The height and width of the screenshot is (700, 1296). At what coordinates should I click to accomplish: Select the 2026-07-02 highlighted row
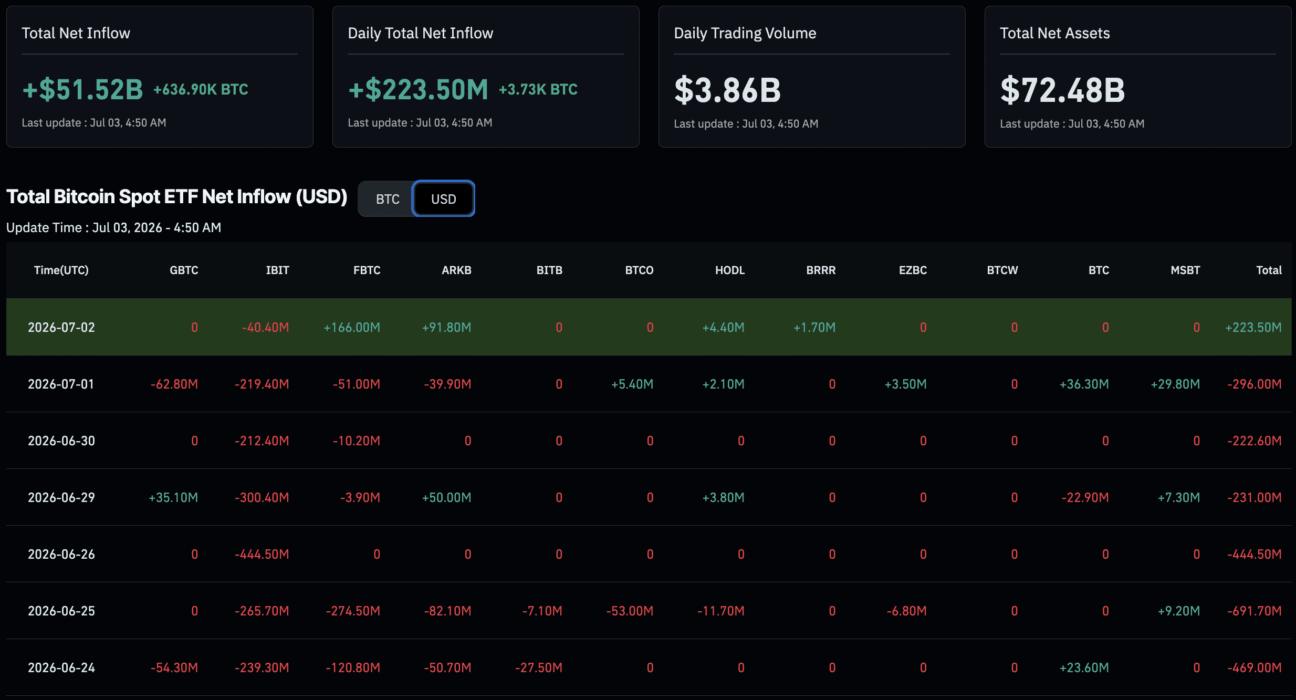point(649,327)
